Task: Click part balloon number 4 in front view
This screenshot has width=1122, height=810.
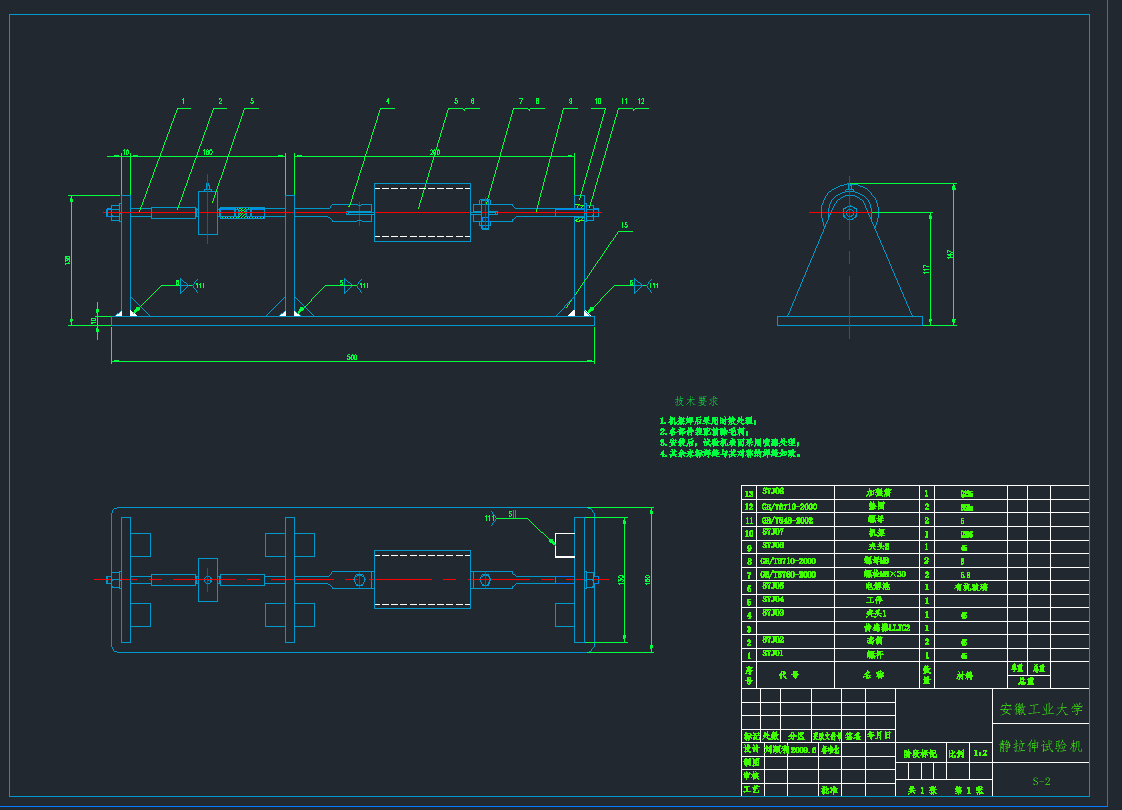Action: (x=388, y=101)
